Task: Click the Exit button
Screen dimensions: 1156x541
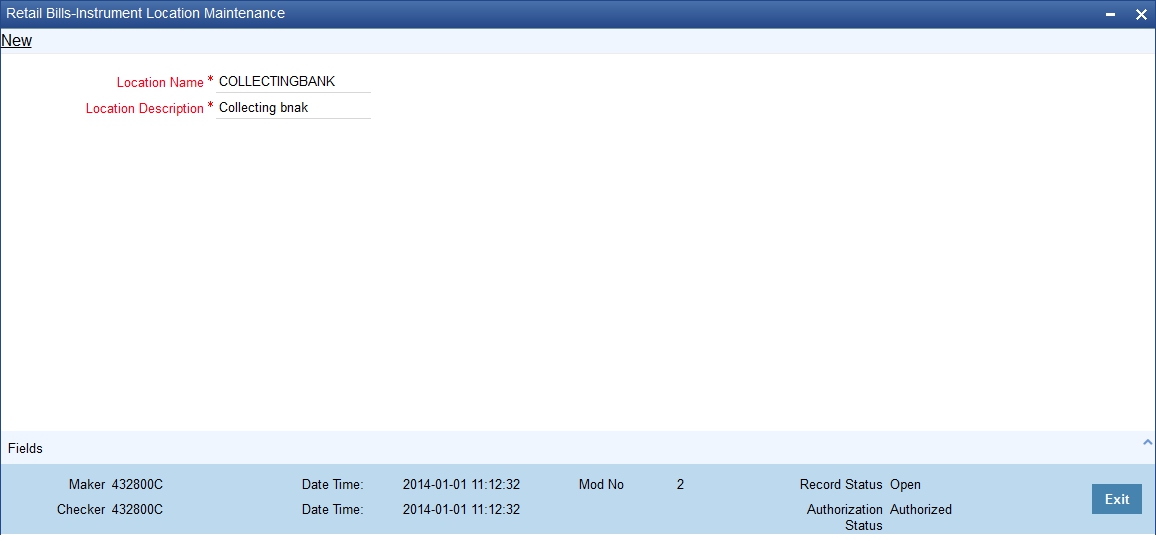Action: point(1117,499)
